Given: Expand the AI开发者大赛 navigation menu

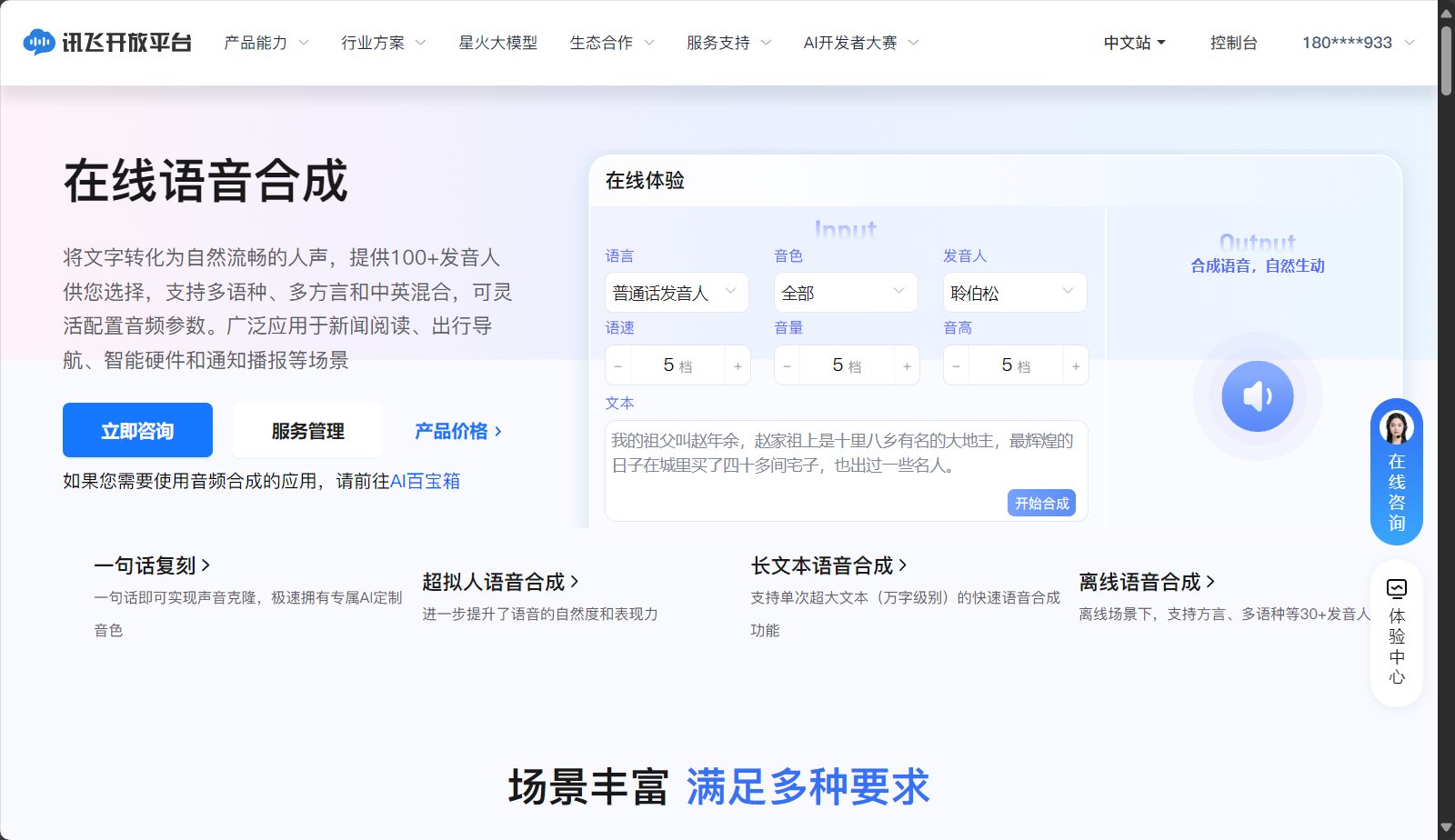Looking at the screenshot, I should pyautogui.click(x=861, y=43).
